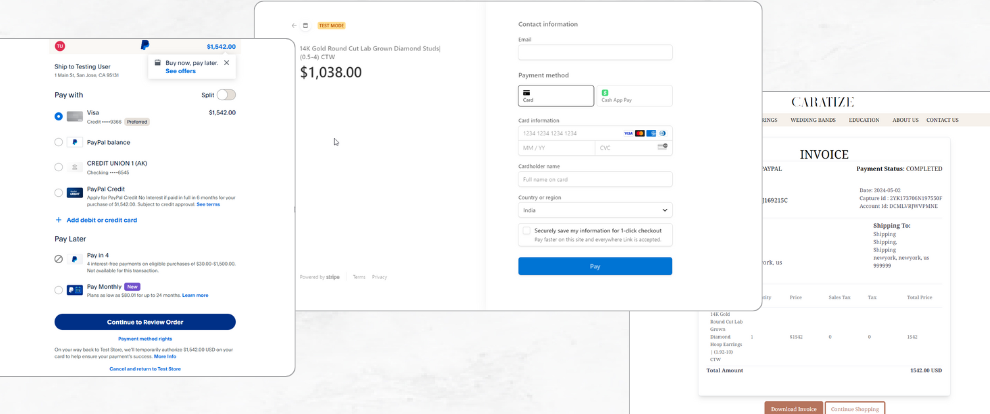
Task: Click the Download Invoice button
Action: (x=793, y=408)
